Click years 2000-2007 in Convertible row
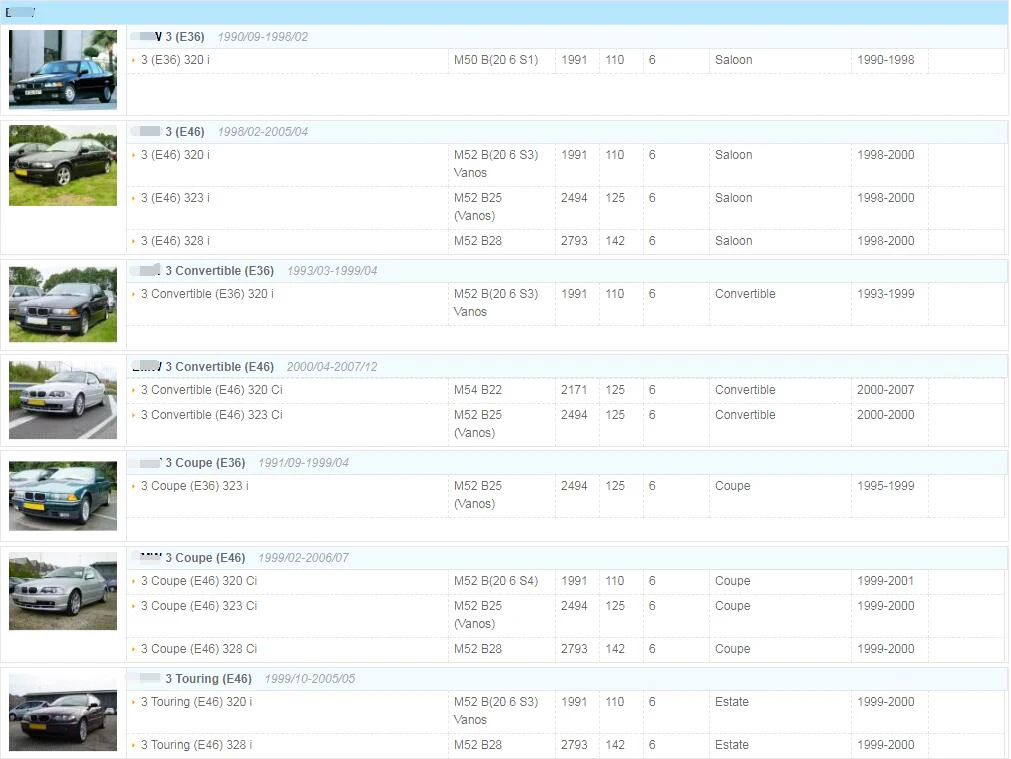This screenshot has height=759, width=1011. 886,389
